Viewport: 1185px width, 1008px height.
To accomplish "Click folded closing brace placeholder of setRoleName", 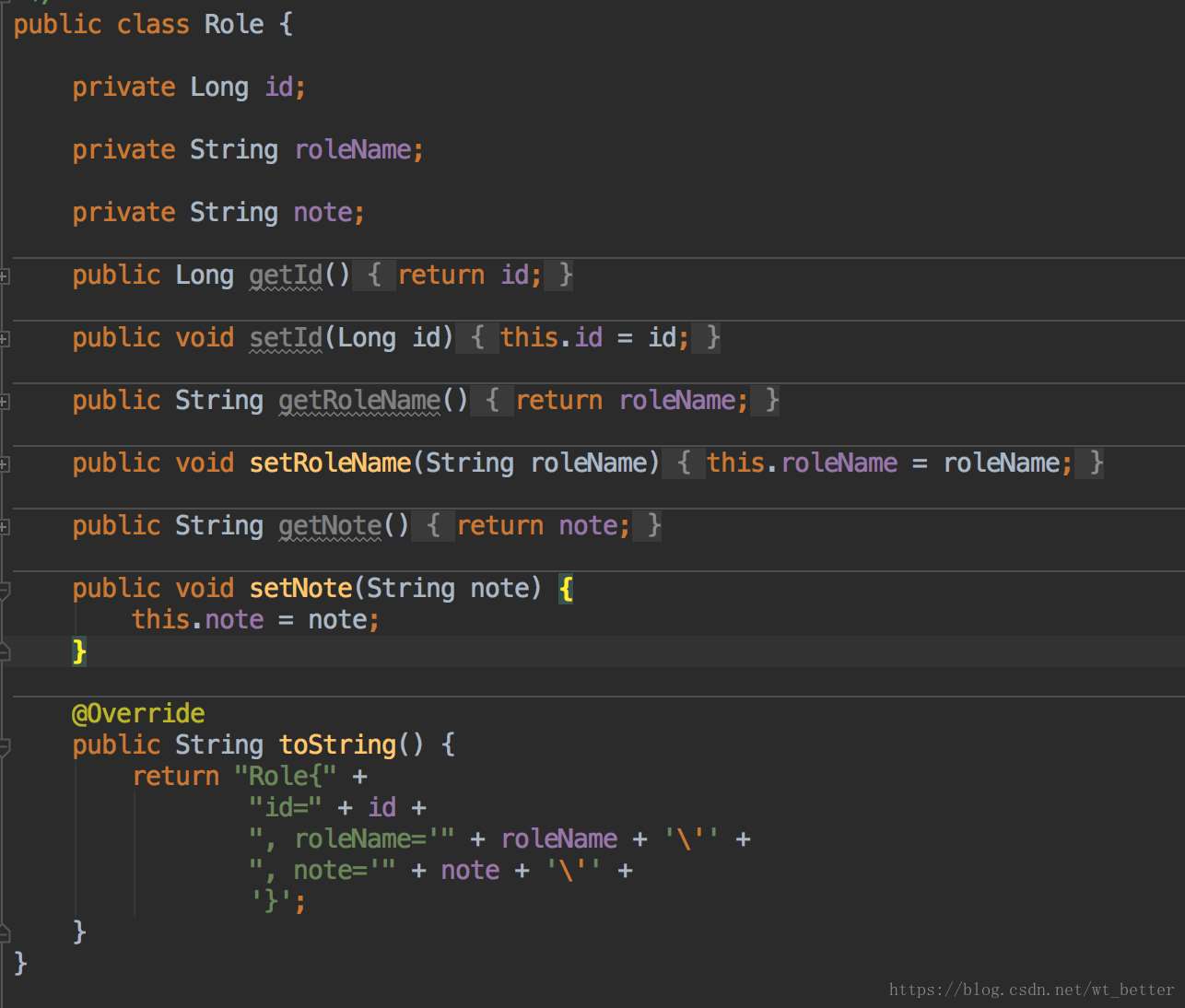I will coord(1096,463).
